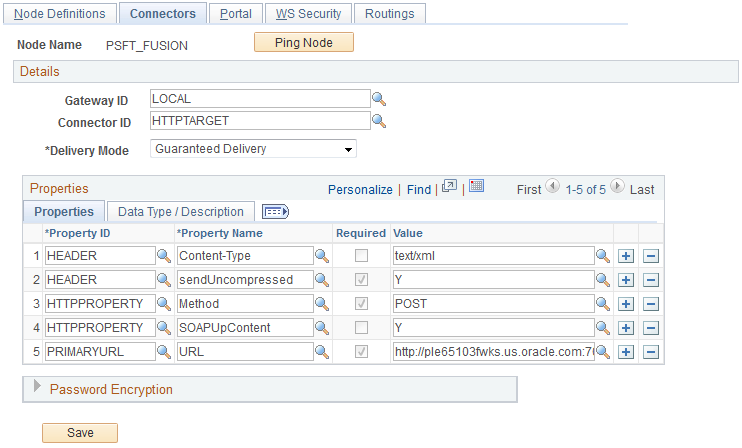Open the Portal tab

[236, 14]
